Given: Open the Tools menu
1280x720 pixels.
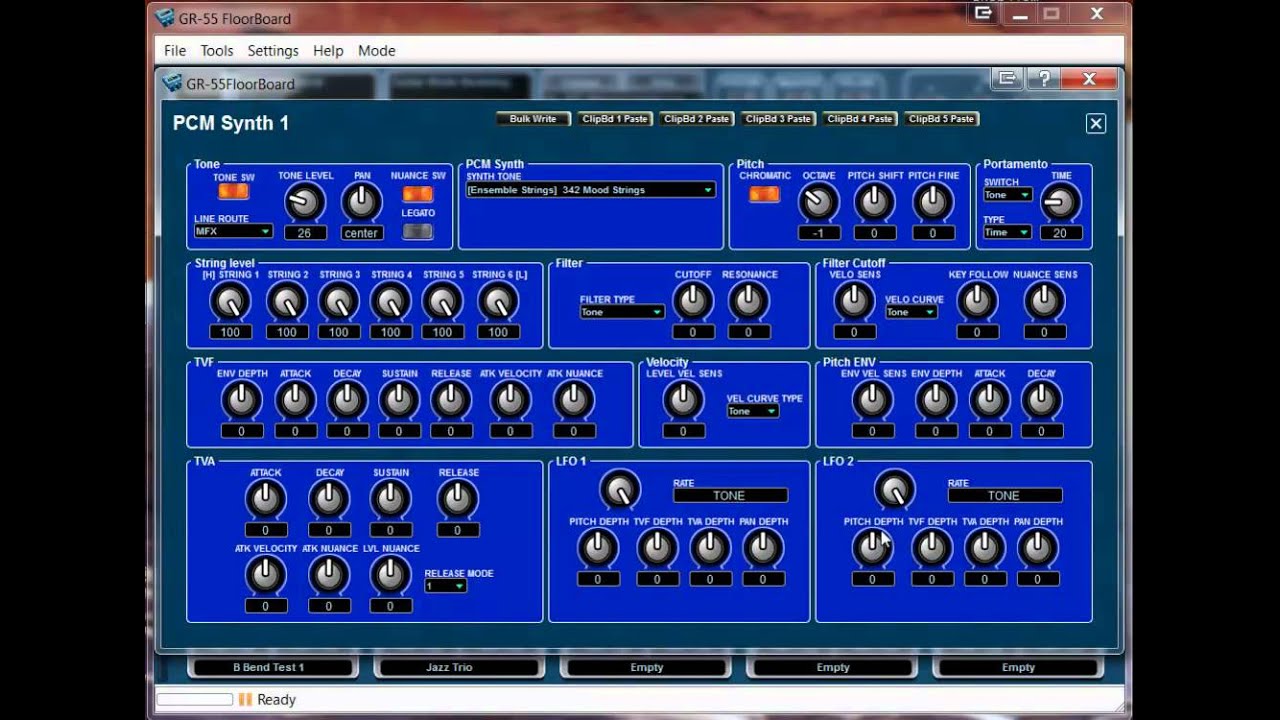Looking at the screenshot, I should (x=216, y=50).
